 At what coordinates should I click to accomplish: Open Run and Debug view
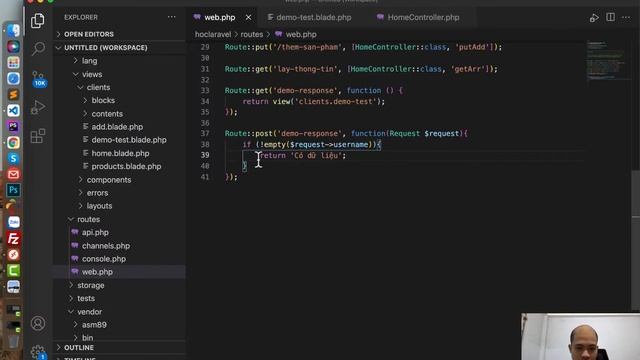click(38, 107)
